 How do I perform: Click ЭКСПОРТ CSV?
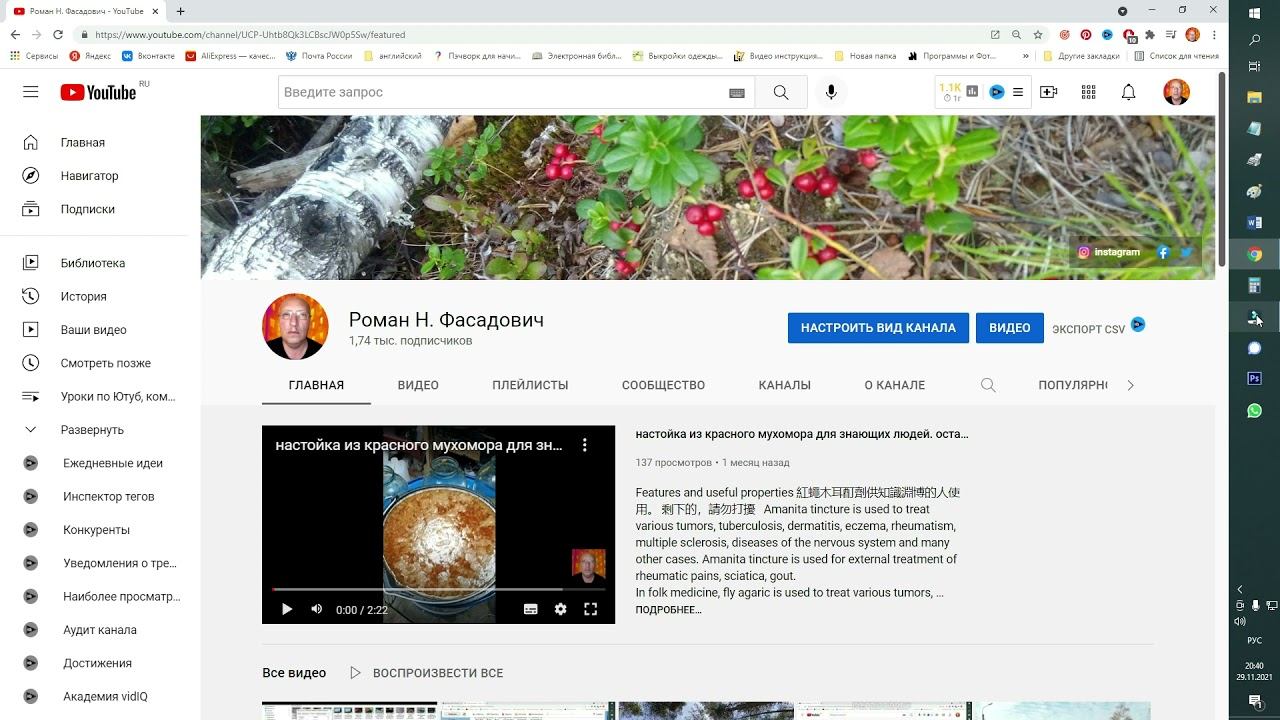1088,329
